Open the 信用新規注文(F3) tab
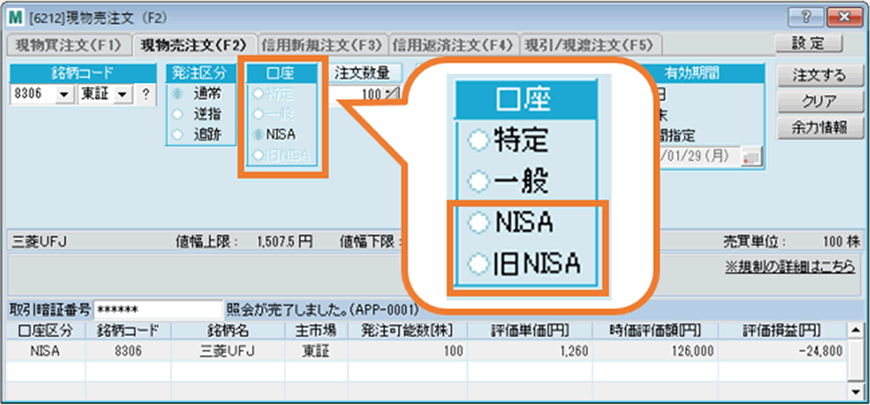 click(322, 45)
